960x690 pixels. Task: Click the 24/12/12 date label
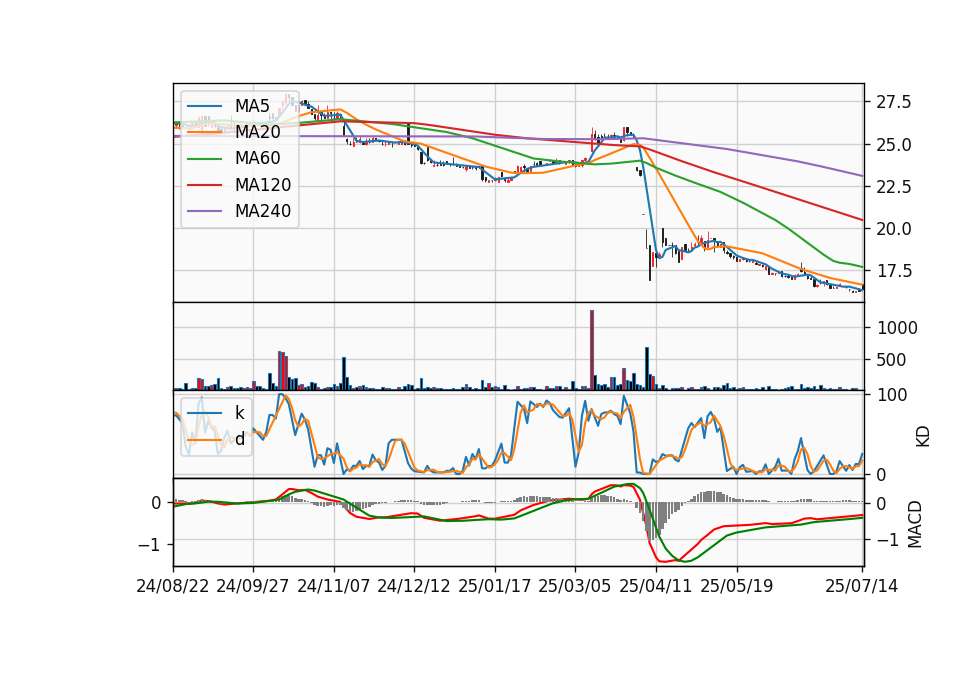tap(414, 586)
